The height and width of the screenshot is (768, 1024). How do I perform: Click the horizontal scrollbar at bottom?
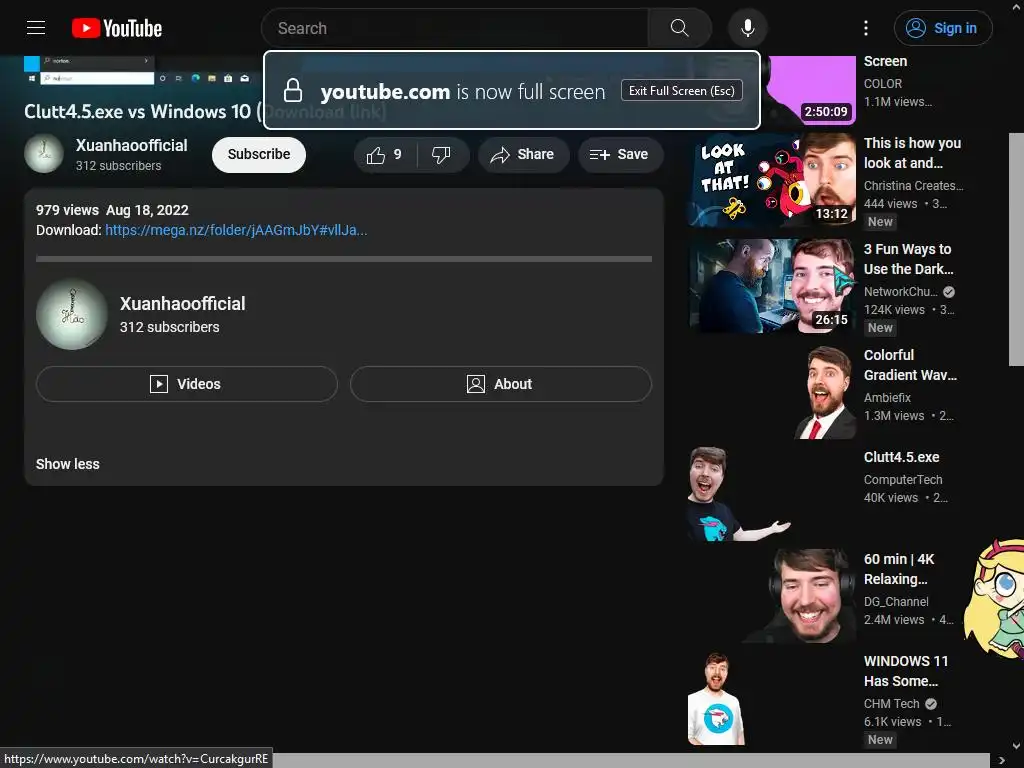pos(633,761)
